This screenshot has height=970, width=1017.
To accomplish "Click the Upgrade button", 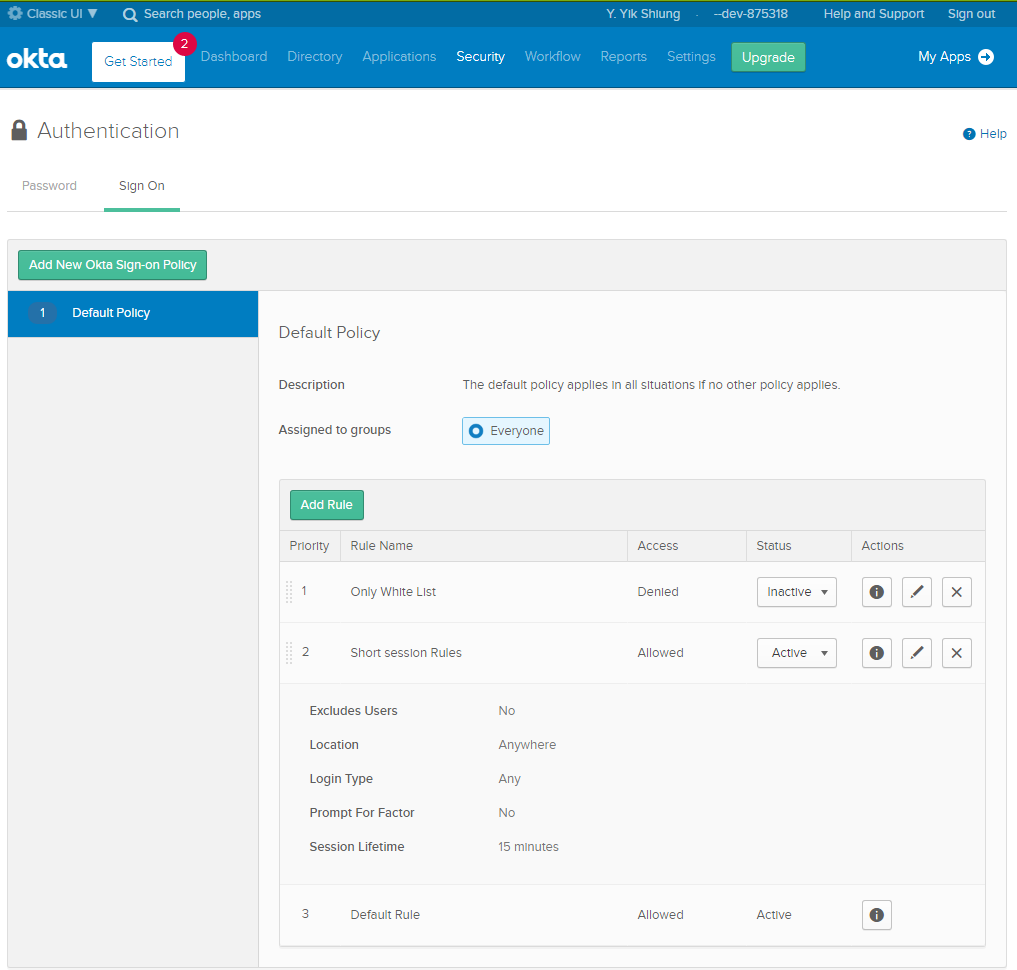I will (768, 57).
